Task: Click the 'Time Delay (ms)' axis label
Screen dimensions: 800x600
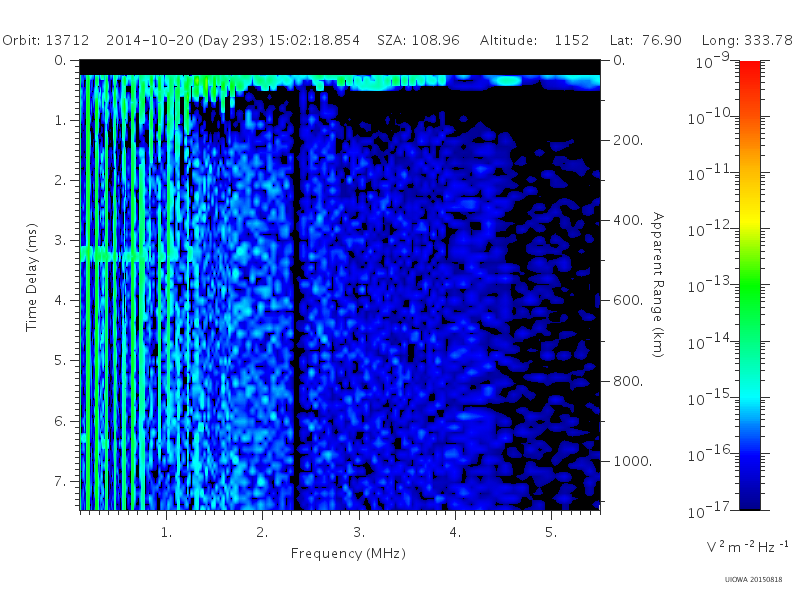Action: pos(32,277)
